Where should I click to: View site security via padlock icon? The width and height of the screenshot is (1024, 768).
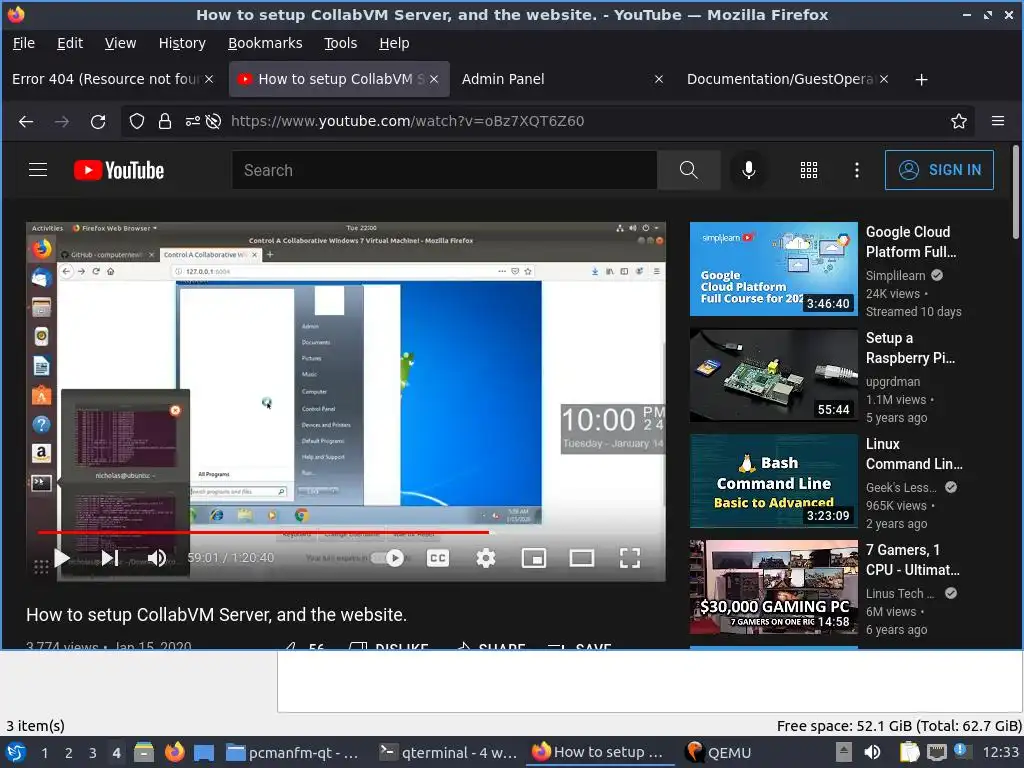[165, 121]
